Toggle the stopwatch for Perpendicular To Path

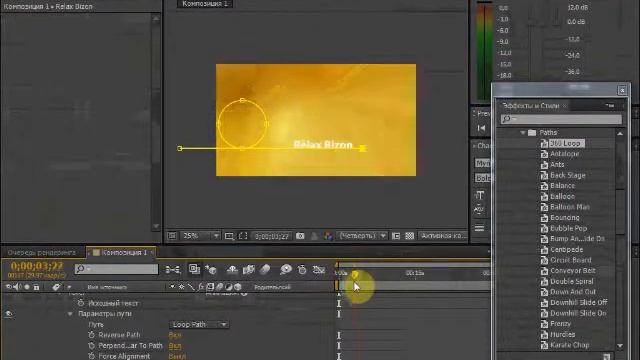pos(91,346)
